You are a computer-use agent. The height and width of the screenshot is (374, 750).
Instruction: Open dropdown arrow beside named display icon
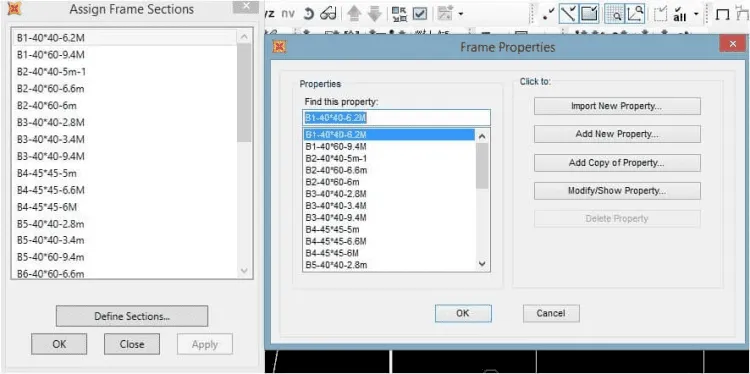[x=460, y=14]
